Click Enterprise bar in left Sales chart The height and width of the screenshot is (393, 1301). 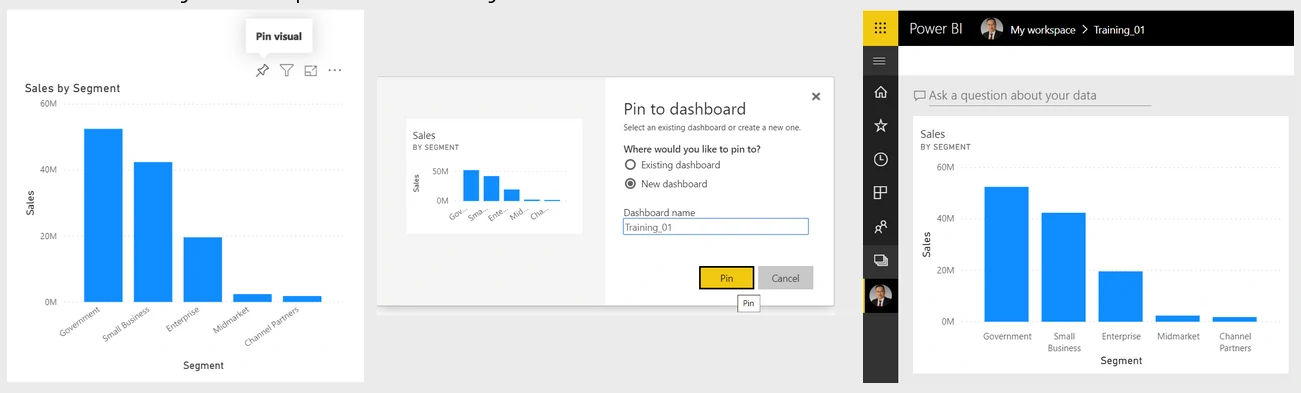[x=203, y=269]
